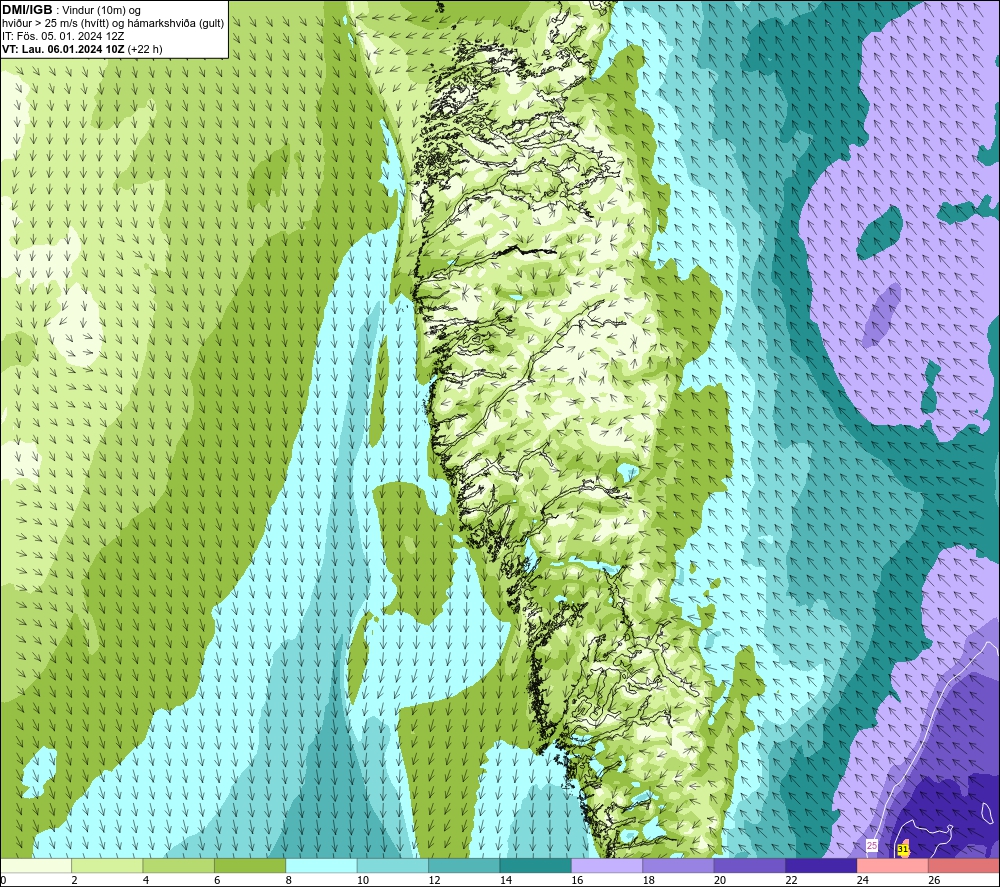Click the 20–22 m/s purple legend swatch
The width and height of the screenshot is (1000, 887).
[750, 866]
